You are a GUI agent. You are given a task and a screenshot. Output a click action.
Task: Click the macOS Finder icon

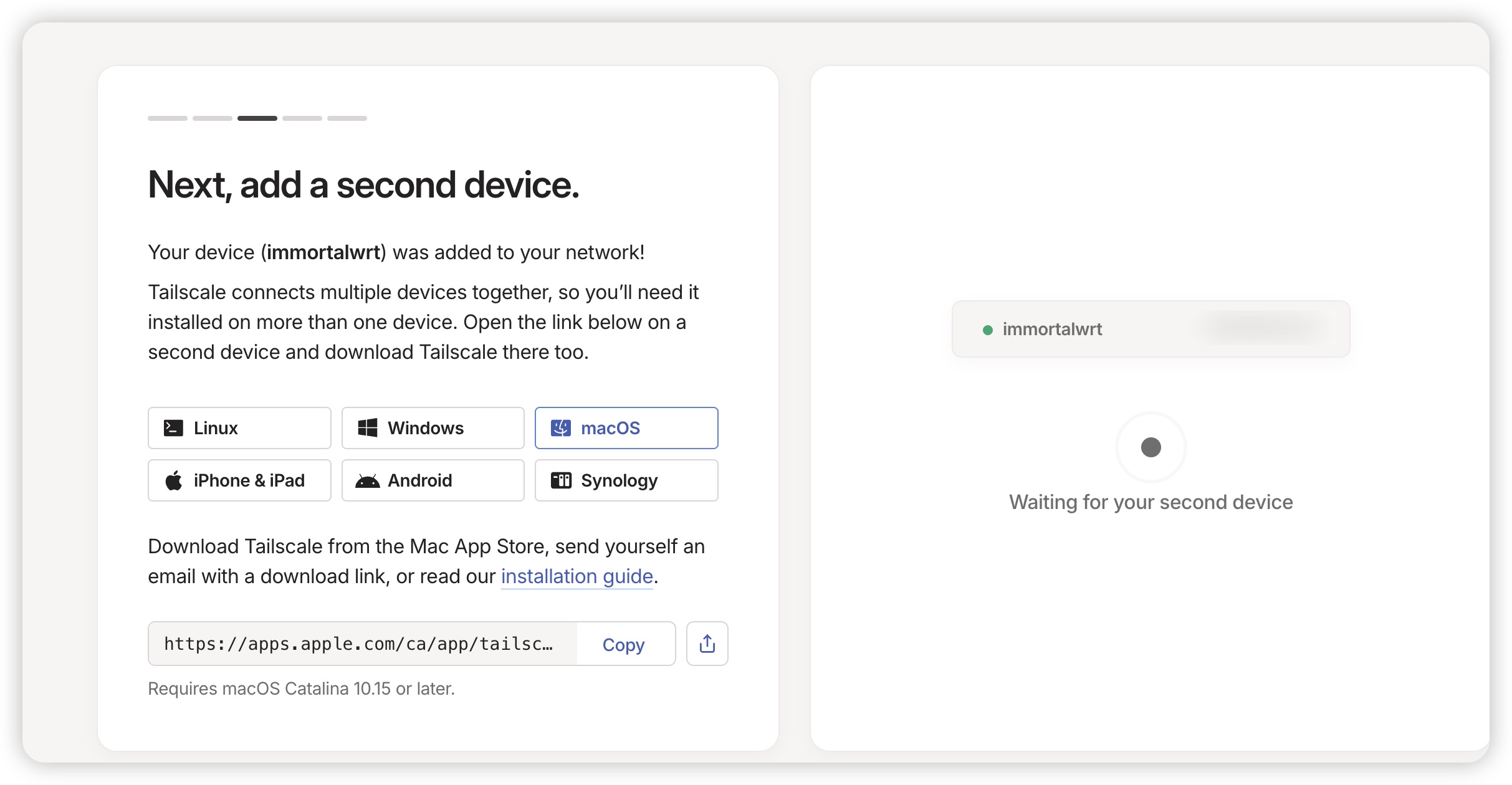tap(561, 428)
